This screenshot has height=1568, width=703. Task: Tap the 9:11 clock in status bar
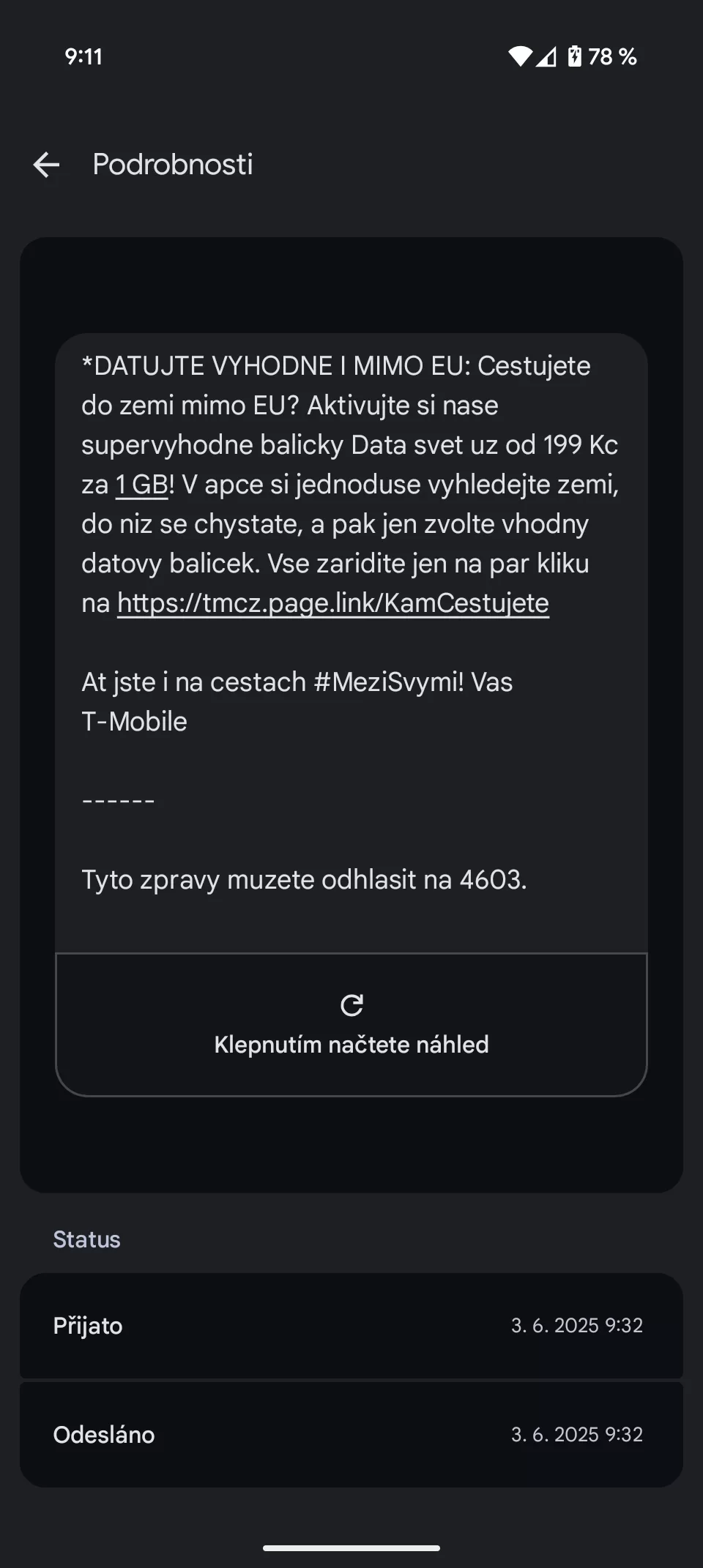(83, 56)
